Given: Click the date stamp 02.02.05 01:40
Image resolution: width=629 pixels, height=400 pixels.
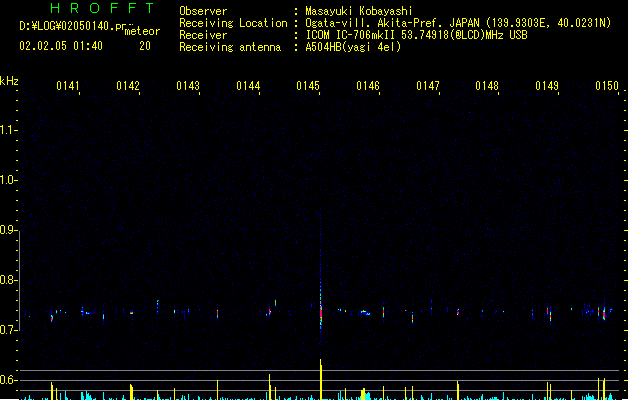Looking at the screenshot, I should click(61, 46).
